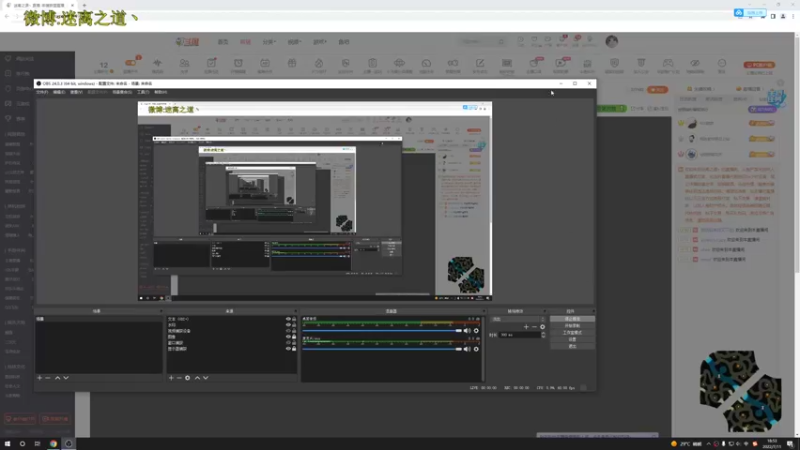Pop out the Audio Mixer dock header icon
This screenshot has height=450, width=800.
tap(483, 311)
